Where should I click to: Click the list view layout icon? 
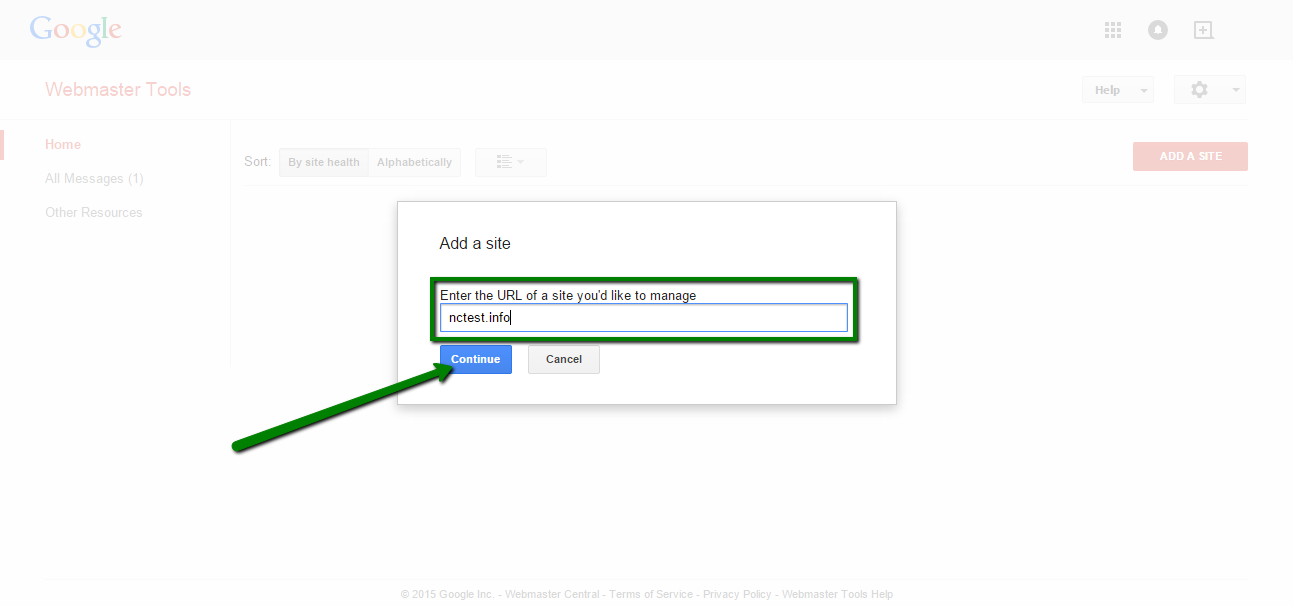[504, 162]
